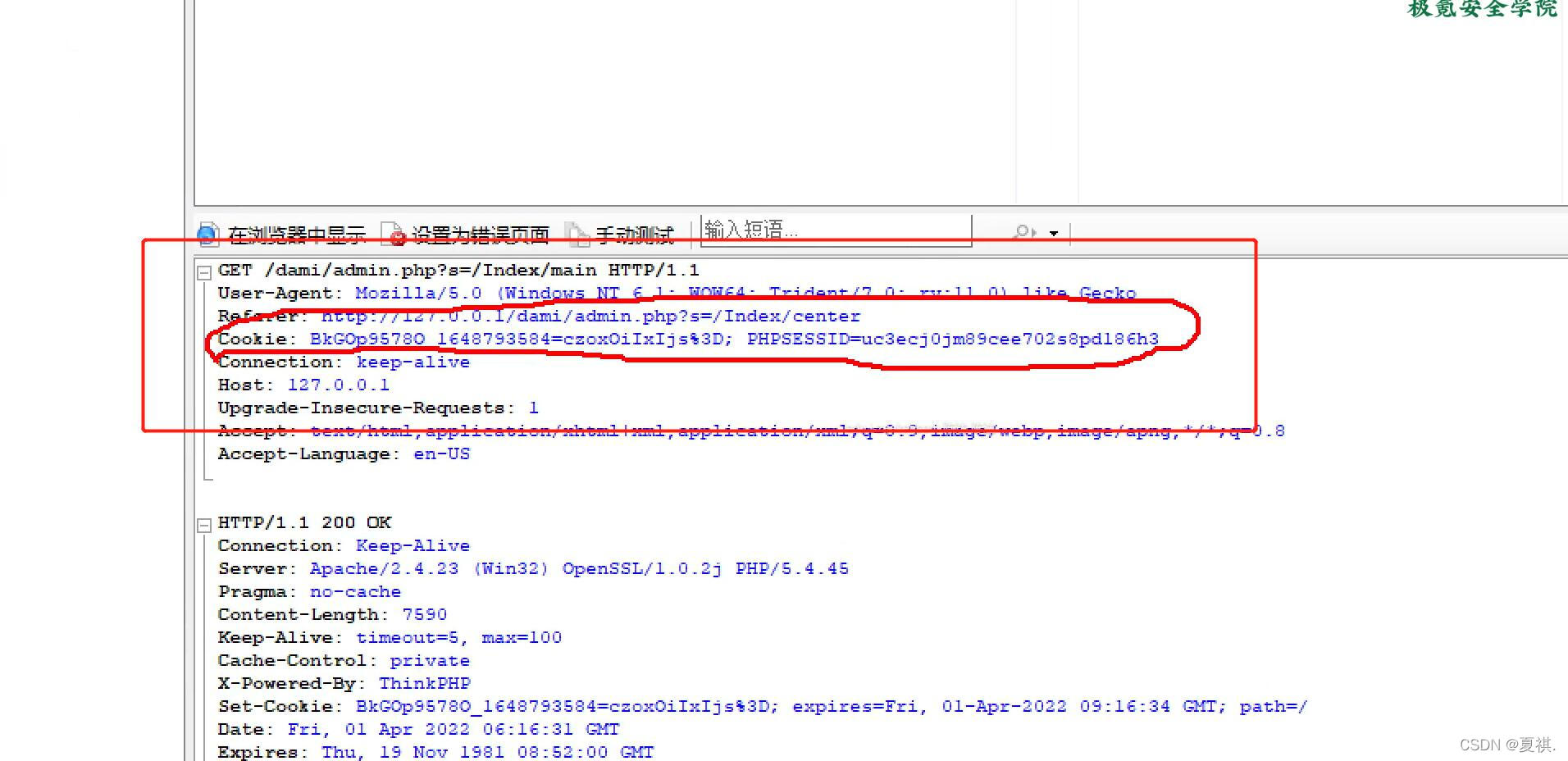Open the search options dropdown arrow
The image size is (1568, 761).
click(x=1054, y=234)
